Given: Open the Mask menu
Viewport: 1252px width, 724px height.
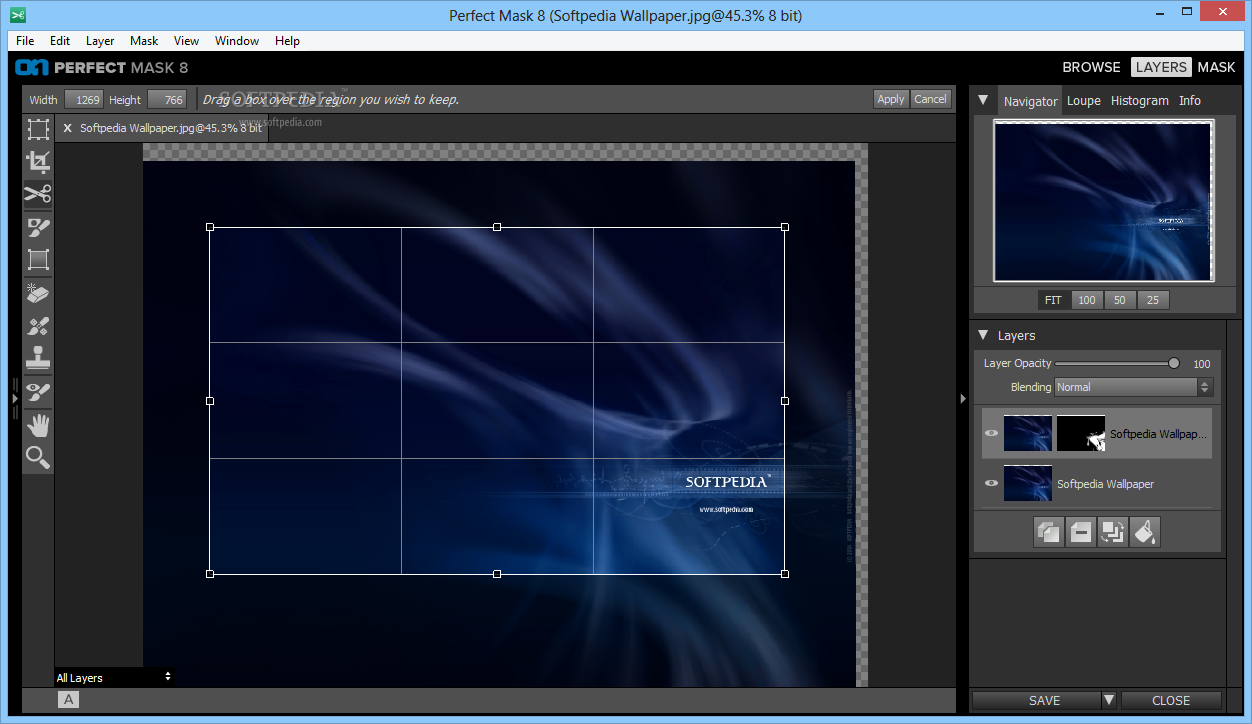Looking at the screenshot, I should click(144, 41).
